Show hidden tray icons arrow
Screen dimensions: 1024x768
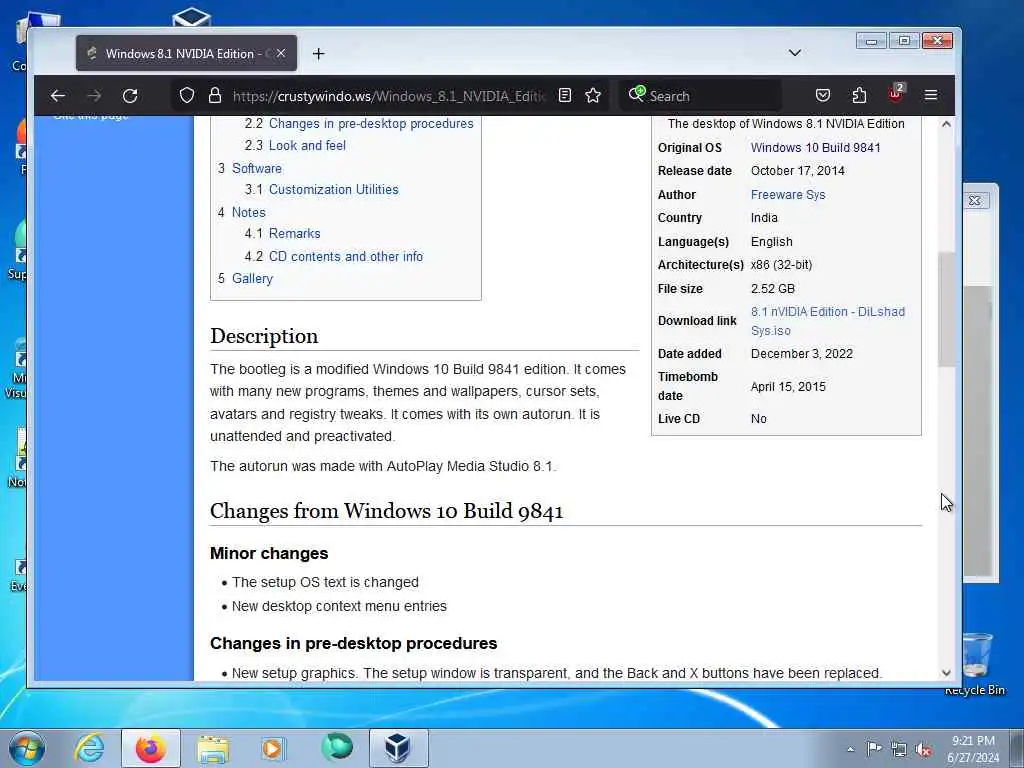coord(850,749)
